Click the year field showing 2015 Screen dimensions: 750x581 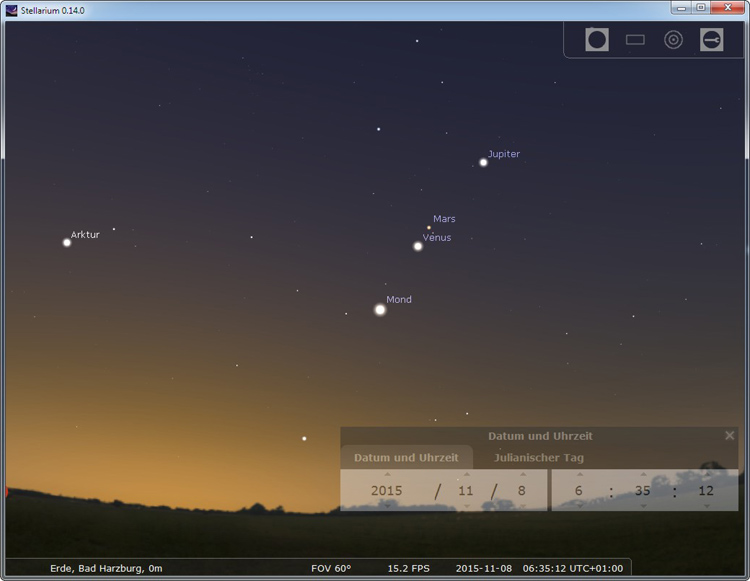(387, 491)
